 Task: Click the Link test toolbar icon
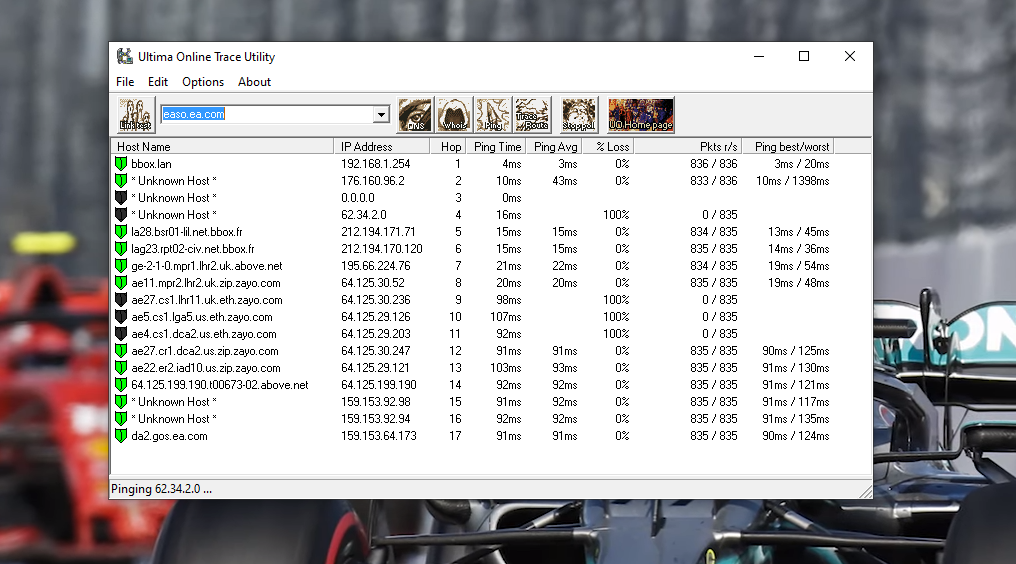pyautogui.click(x=136, y=115)
